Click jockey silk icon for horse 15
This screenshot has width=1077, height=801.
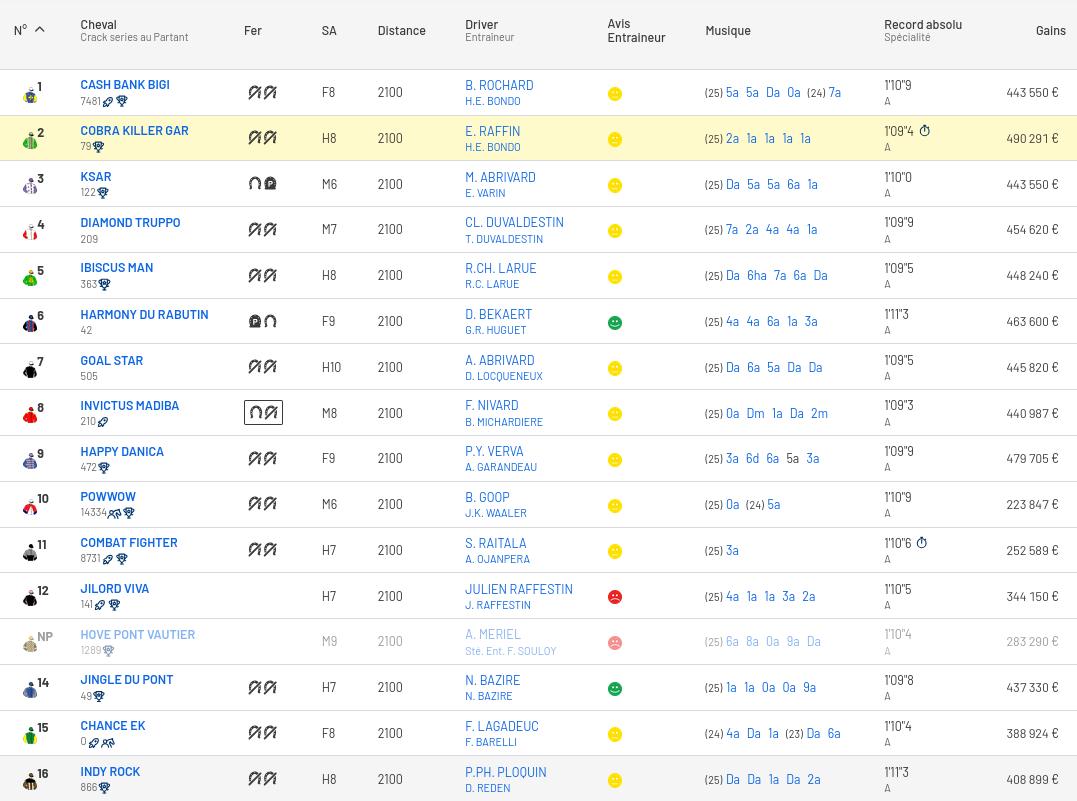[x=30, y=736]
